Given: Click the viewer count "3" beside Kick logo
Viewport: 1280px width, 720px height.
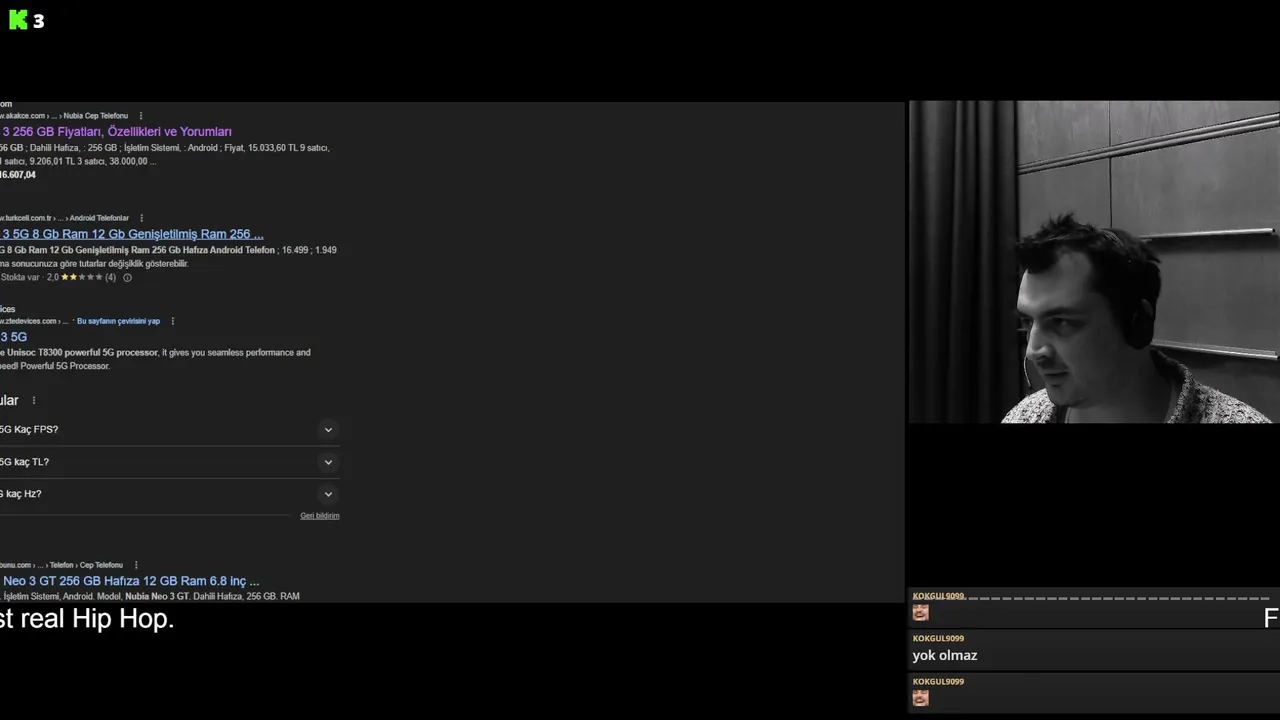Looking at the screenshot, I should coord(39,21).
